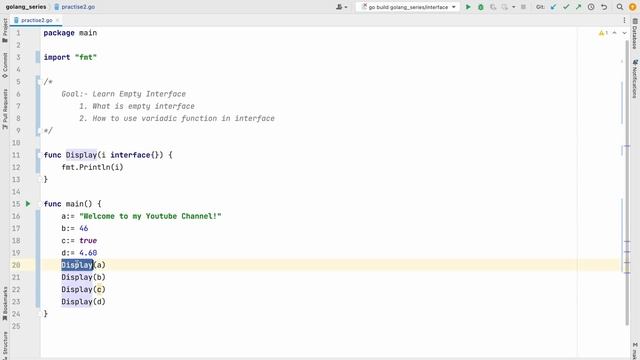Click the Display(c) call
The width and height of the screenshot is (640, 360).
pyautogui.click(x=83, y=289)
